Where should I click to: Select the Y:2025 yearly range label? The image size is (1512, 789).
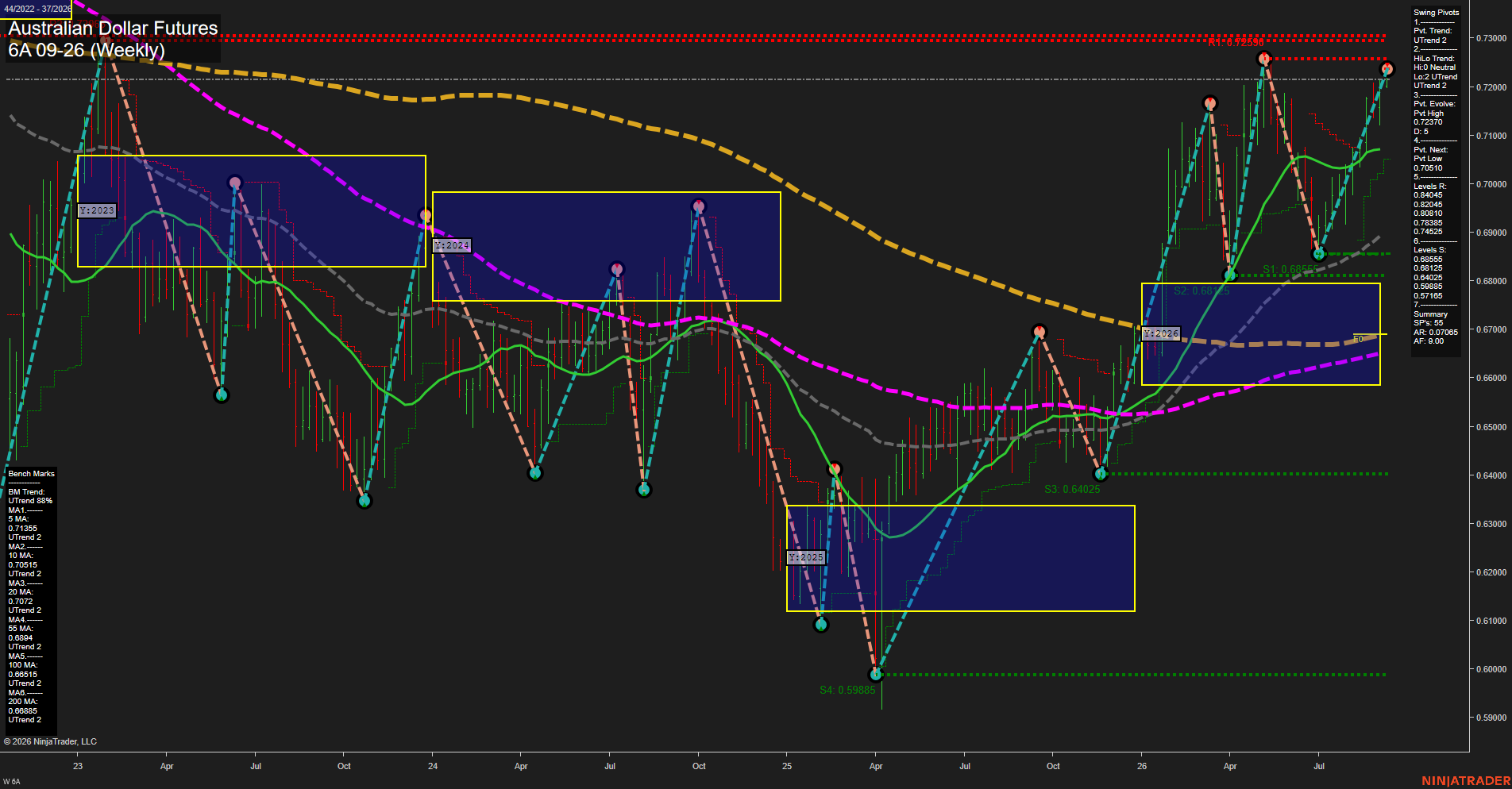(x=806, y=557)
